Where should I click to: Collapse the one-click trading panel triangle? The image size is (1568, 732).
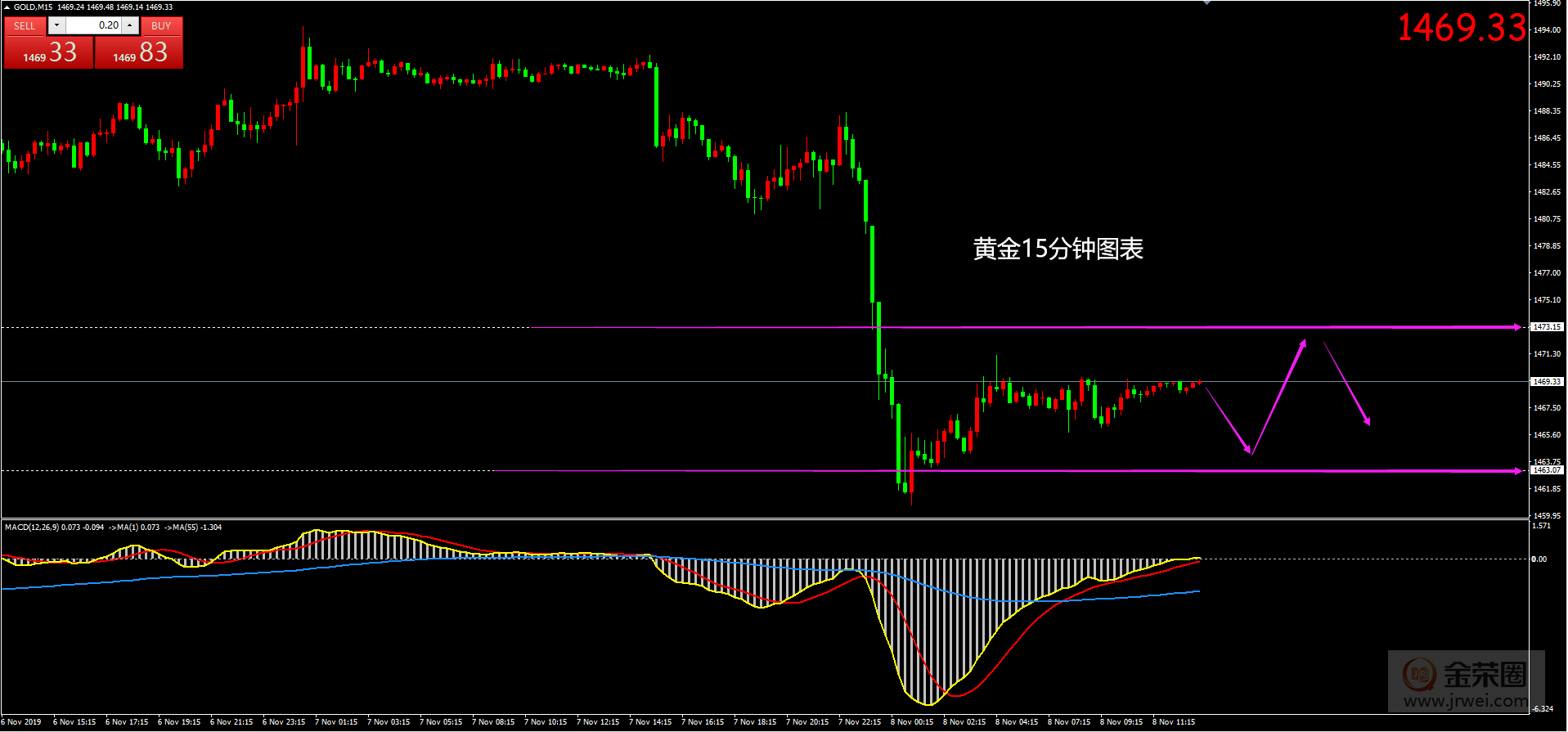7,7
